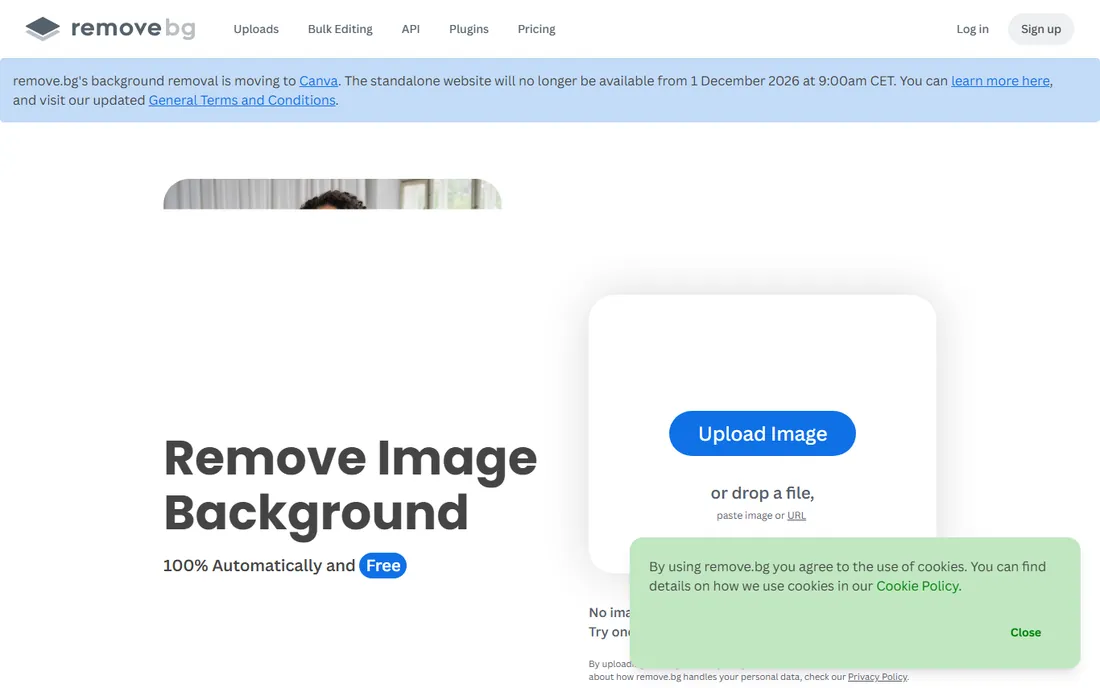Image resolution: width=1100 pixels, height=688 pixels.
Task: Go to the API page
Action: (x=410, y=29)
